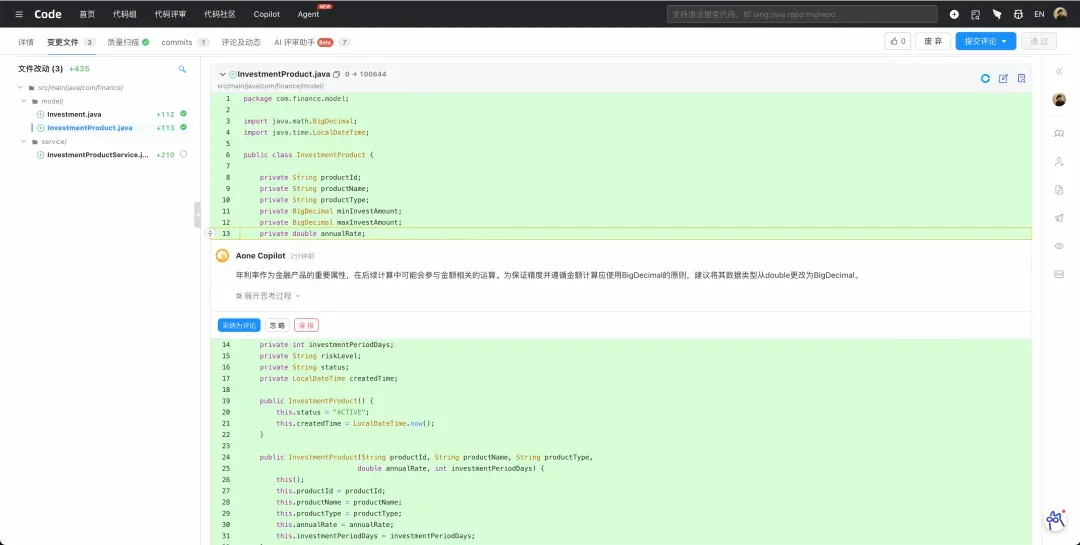Click the Code logo
Screen dimensions: 1080x545
pos(48,14)
